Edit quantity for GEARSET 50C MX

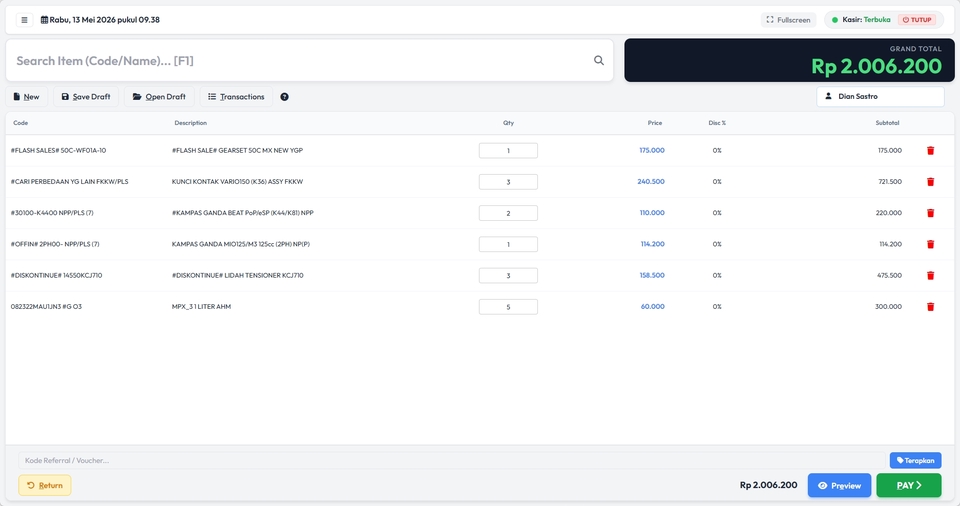tap(508, 151)
